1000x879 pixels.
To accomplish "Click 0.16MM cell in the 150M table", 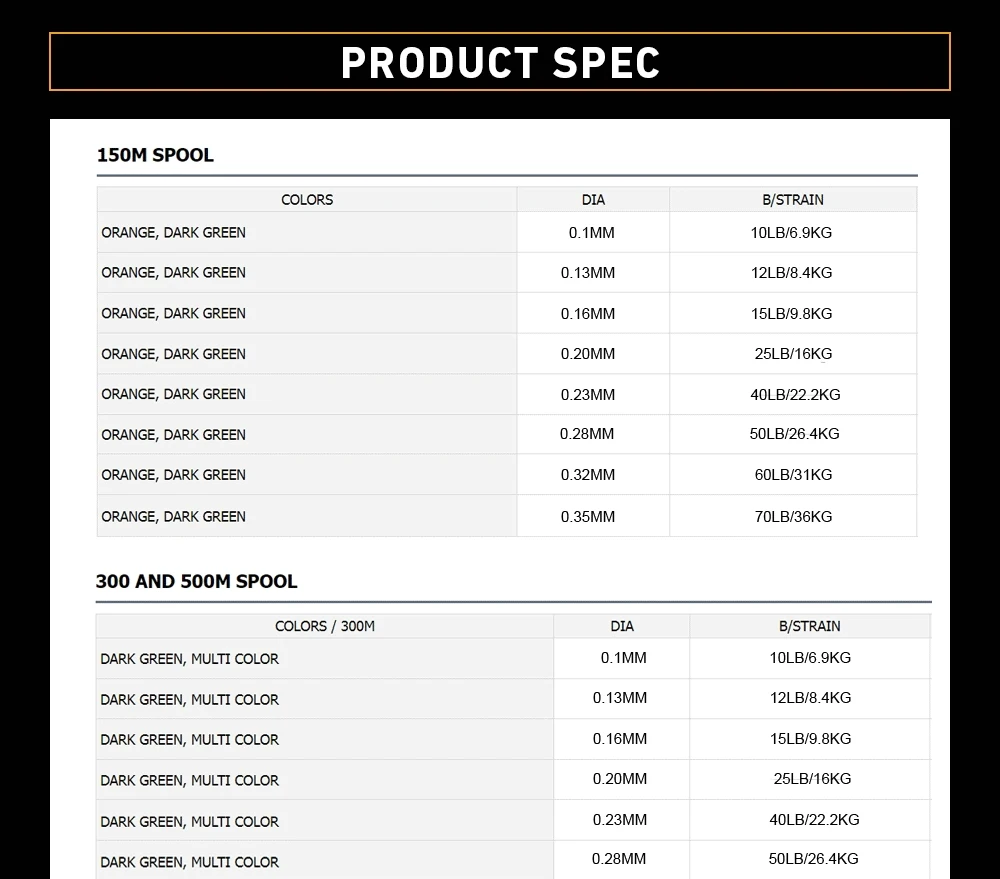I will tap(588, 314).
